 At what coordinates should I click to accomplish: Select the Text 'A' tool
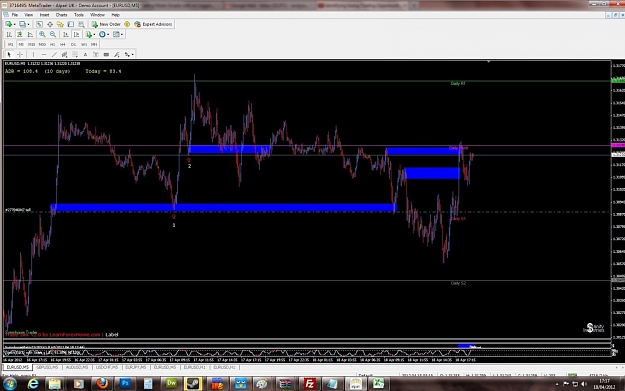coord(85,54)
